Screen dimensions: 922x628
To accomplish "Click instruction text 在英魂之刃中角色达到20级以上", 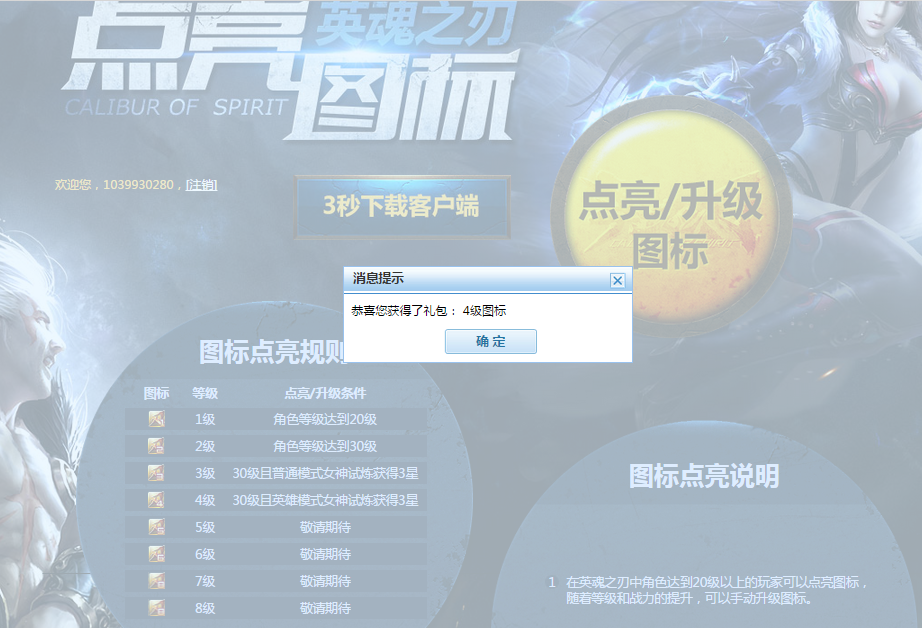I will (661, 582).
